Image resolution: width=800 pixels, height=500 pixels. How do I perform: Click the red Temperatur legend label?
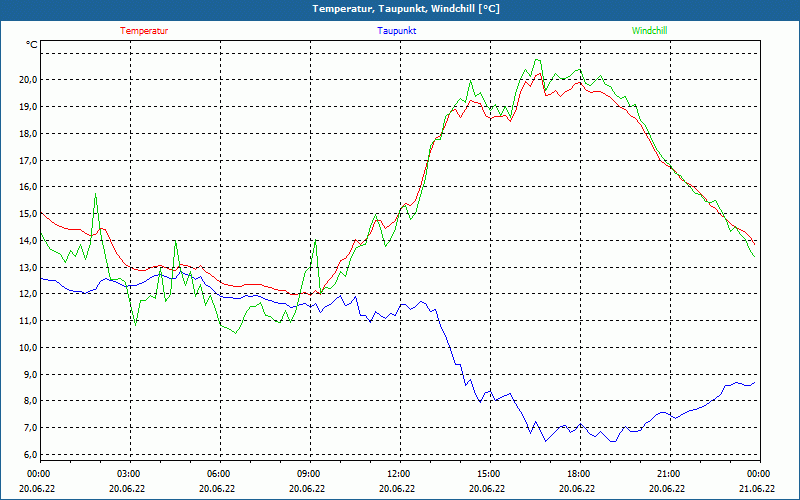tap(144, 31)
